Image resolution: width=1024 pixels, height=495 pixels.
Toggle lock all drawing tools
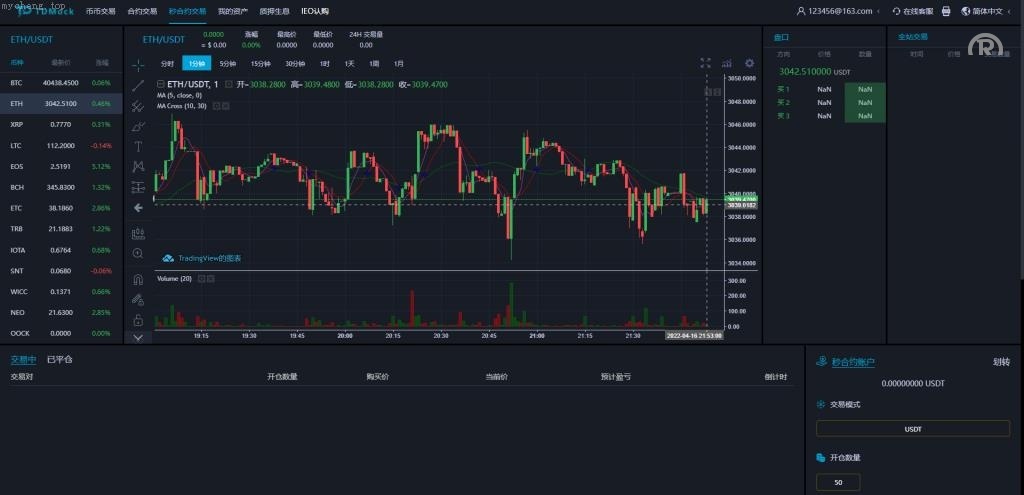pos(138,320)
